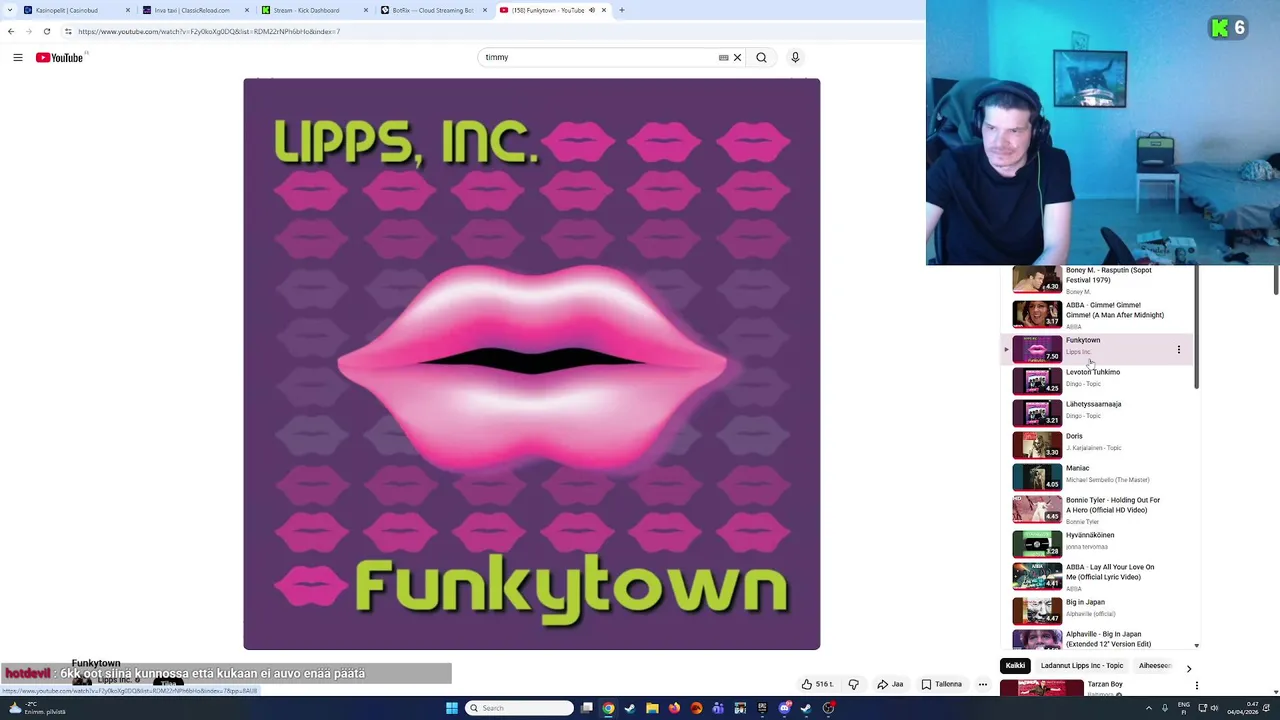Save the video with Tallenna
This screenshot has height=720, width=1280.
(x=941, y=684)
